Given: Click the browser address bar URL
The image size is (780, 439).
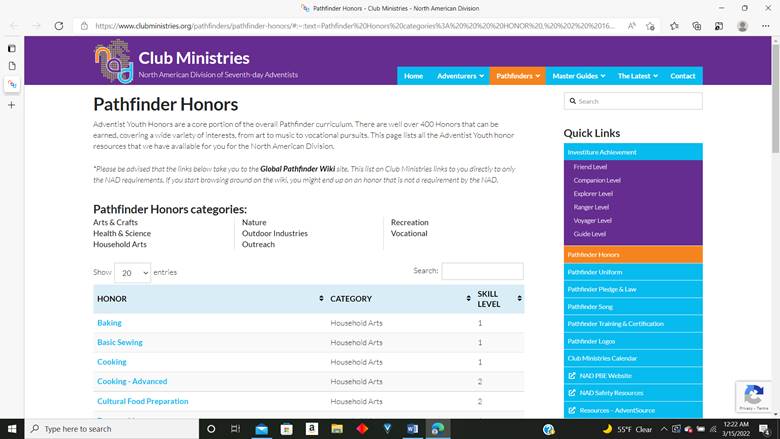Looking at the screenshot, I should click(354, 26).
